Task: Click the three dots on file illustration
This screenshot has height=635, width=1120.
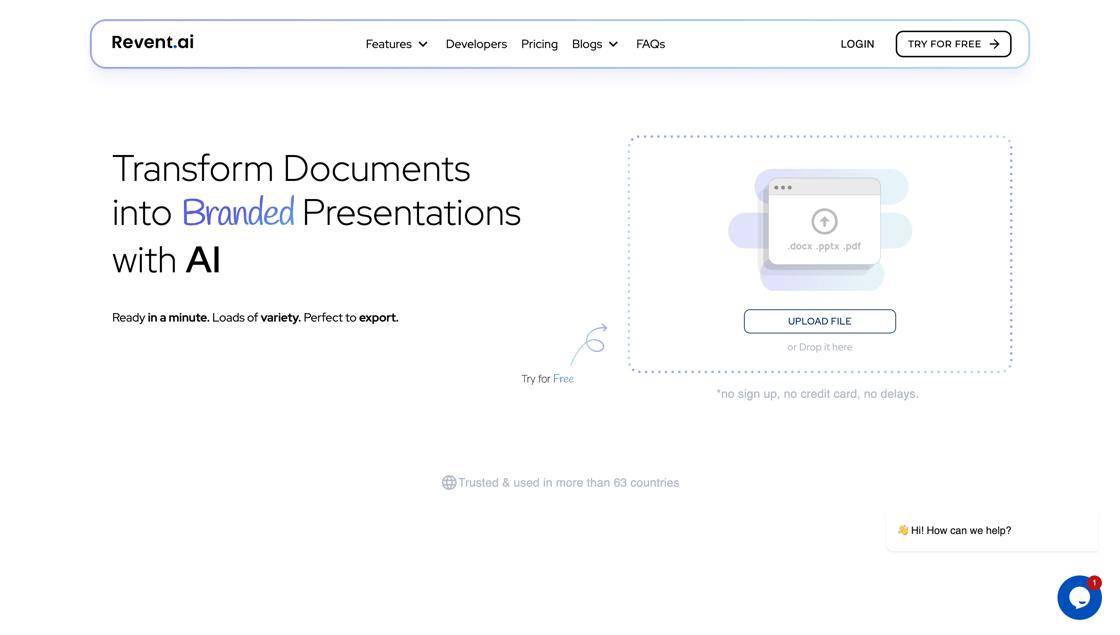Action: tap(783, 188)
